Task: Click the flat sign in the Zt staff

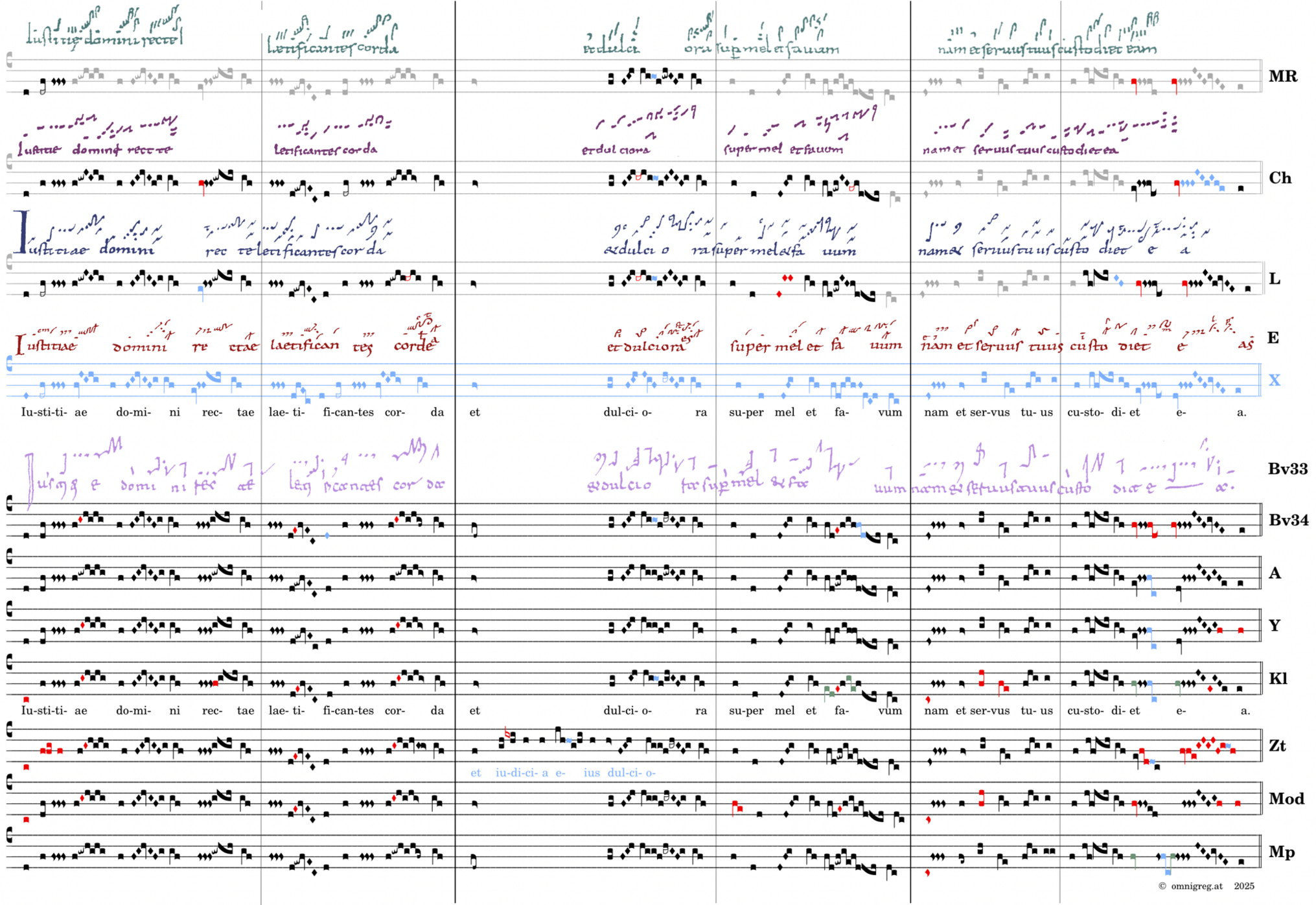Action: [x=507, y=733]
